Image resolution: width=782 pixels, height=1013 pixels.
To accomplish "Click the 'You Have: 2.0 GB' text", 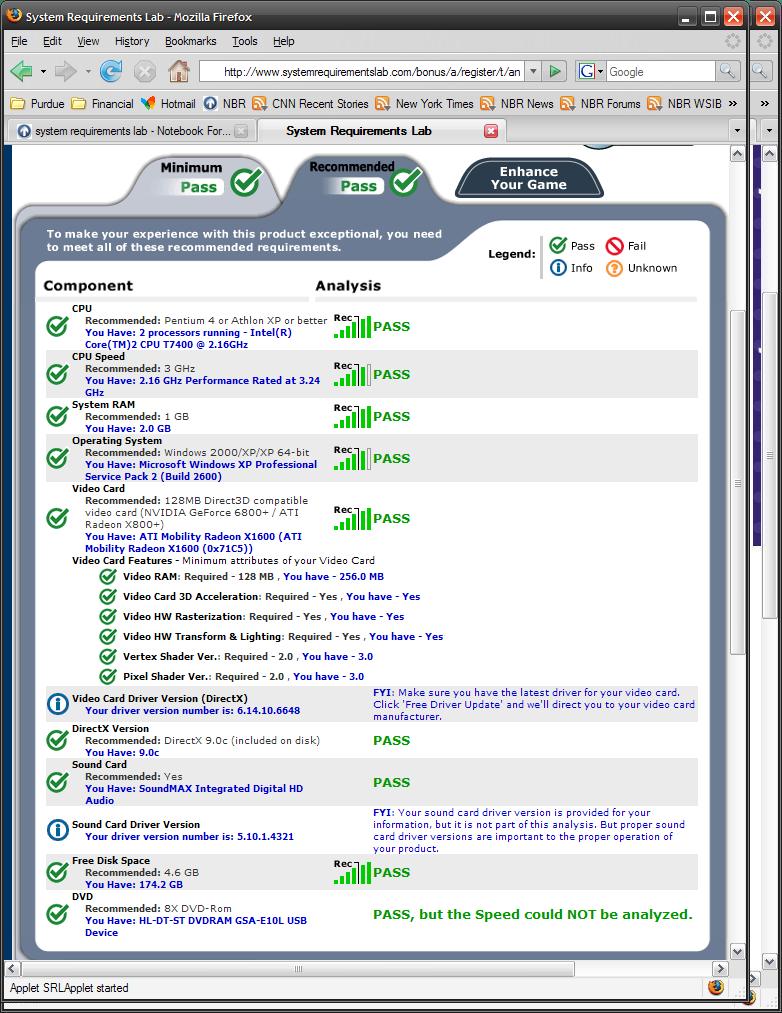I will point(128,428).
